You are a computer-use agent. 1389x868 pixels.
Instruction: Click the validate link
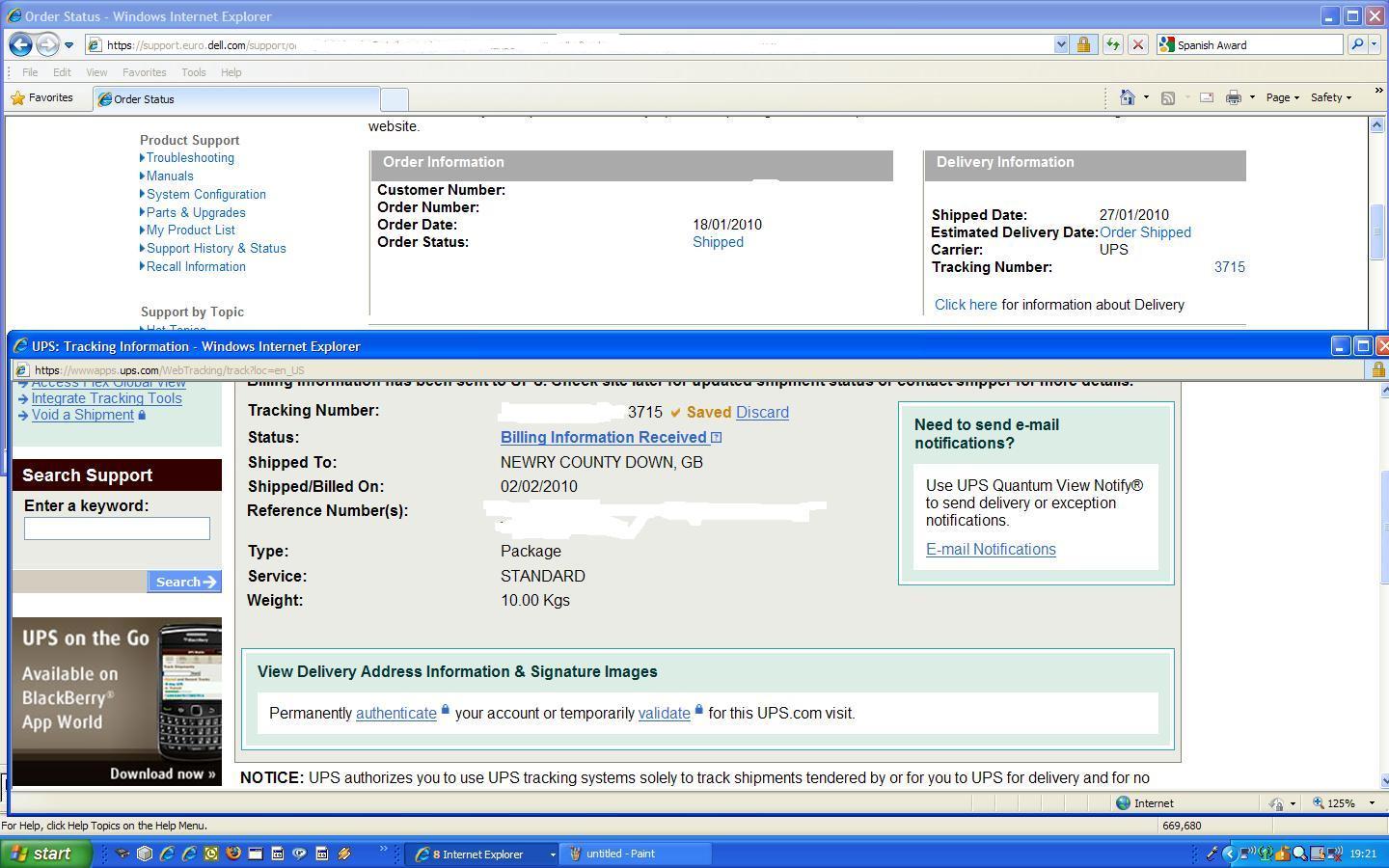point(665,714)
